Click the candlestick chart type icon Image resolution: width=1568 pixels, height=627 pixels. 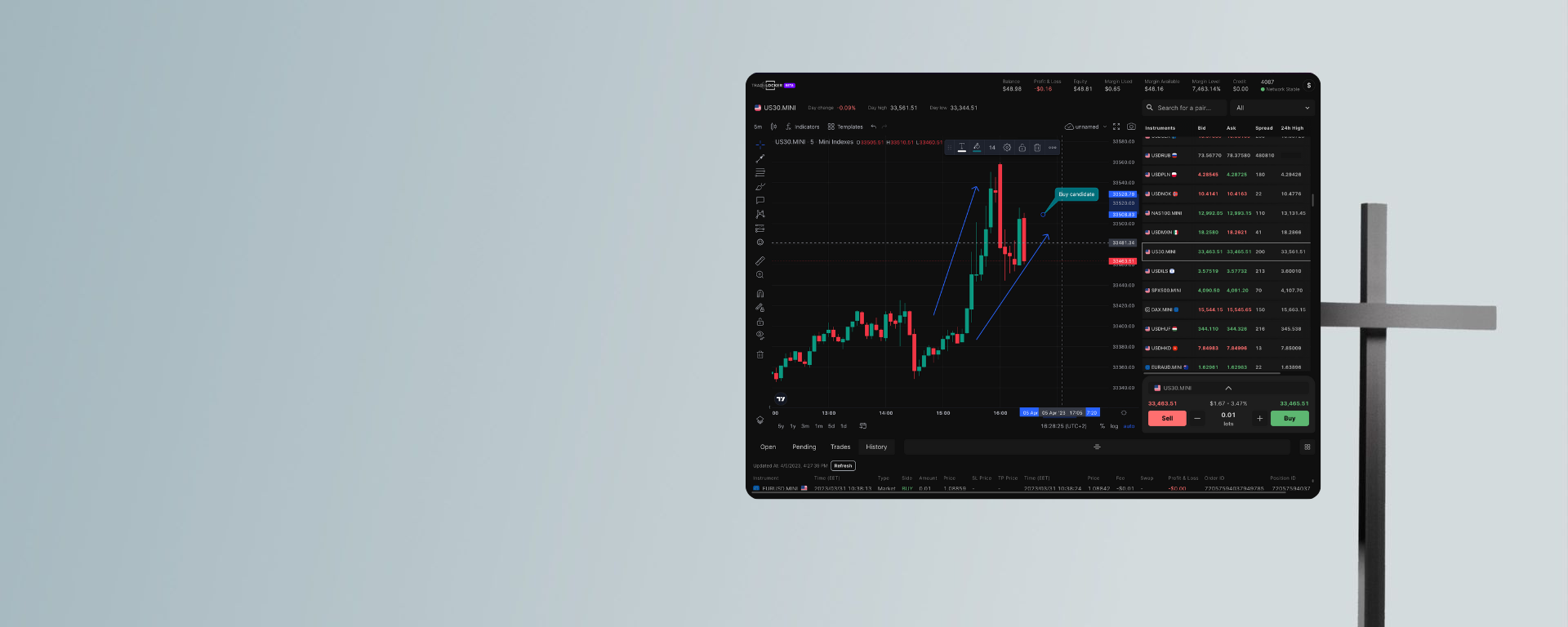[773, 127]
